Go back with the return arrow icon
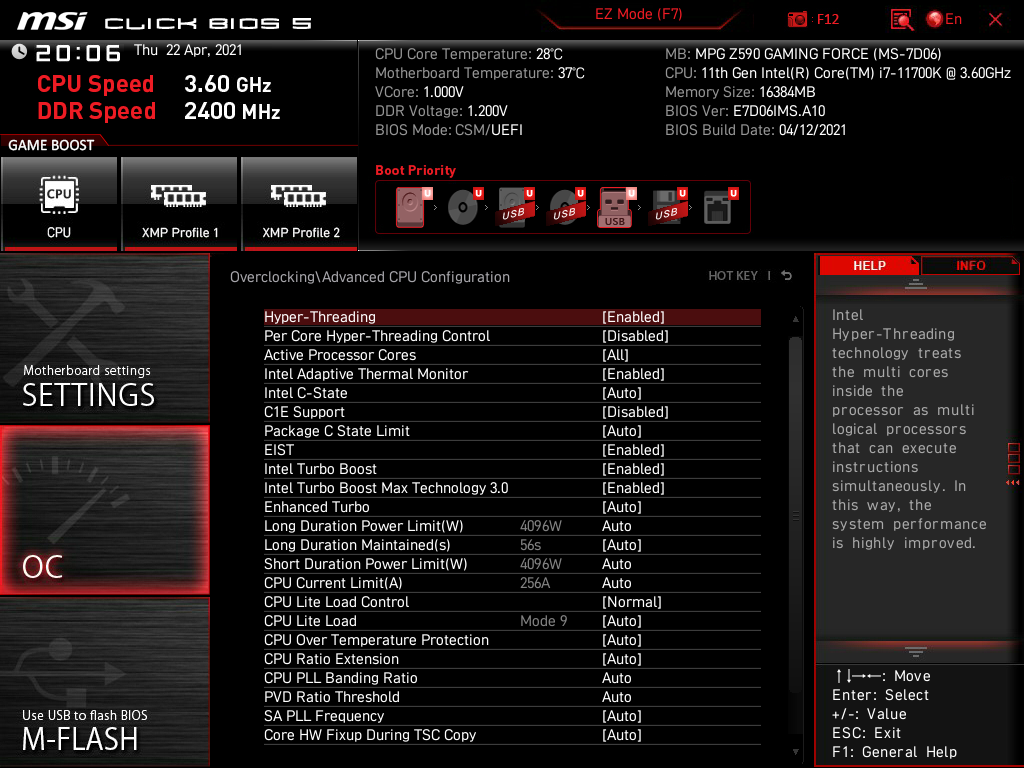The image size is (1024, 768). pyautogui.click(x=787, y=276)
